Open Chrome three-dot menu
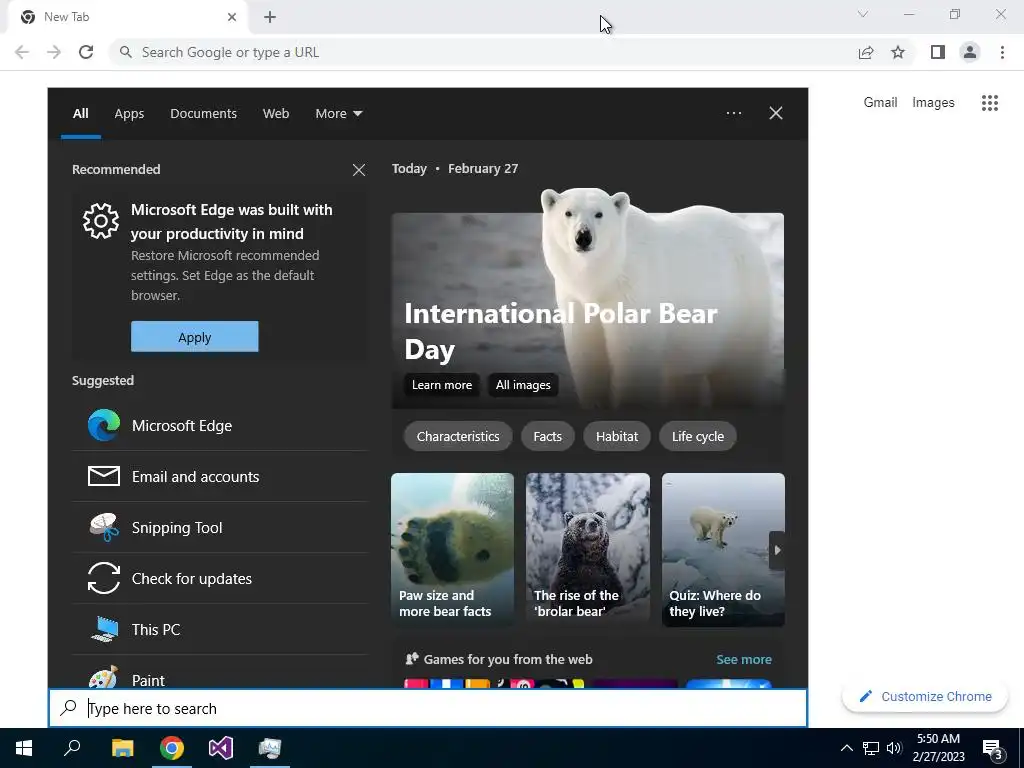 coord(1002,52)
